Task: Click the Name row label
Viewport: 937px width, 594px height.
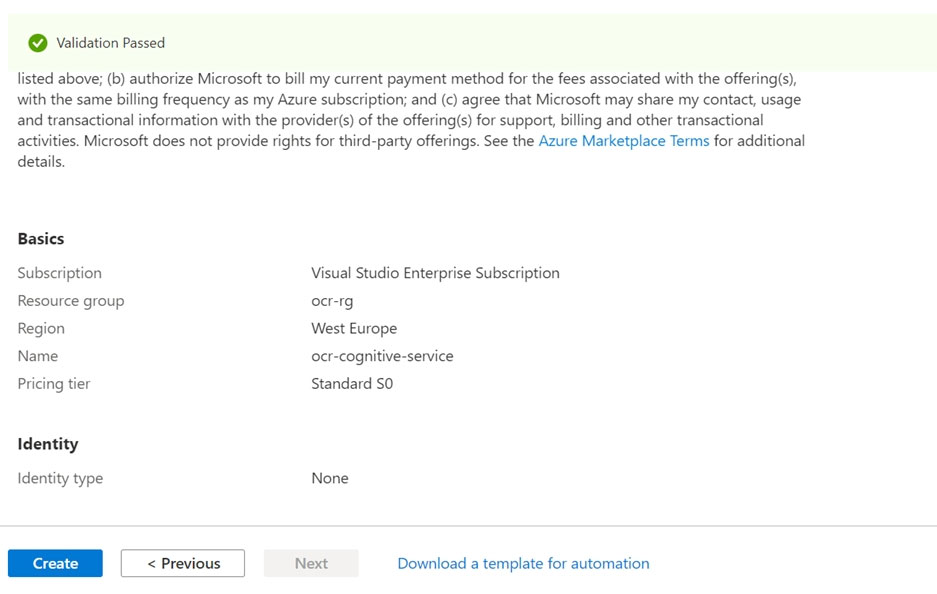Action: tap(38, 355)
